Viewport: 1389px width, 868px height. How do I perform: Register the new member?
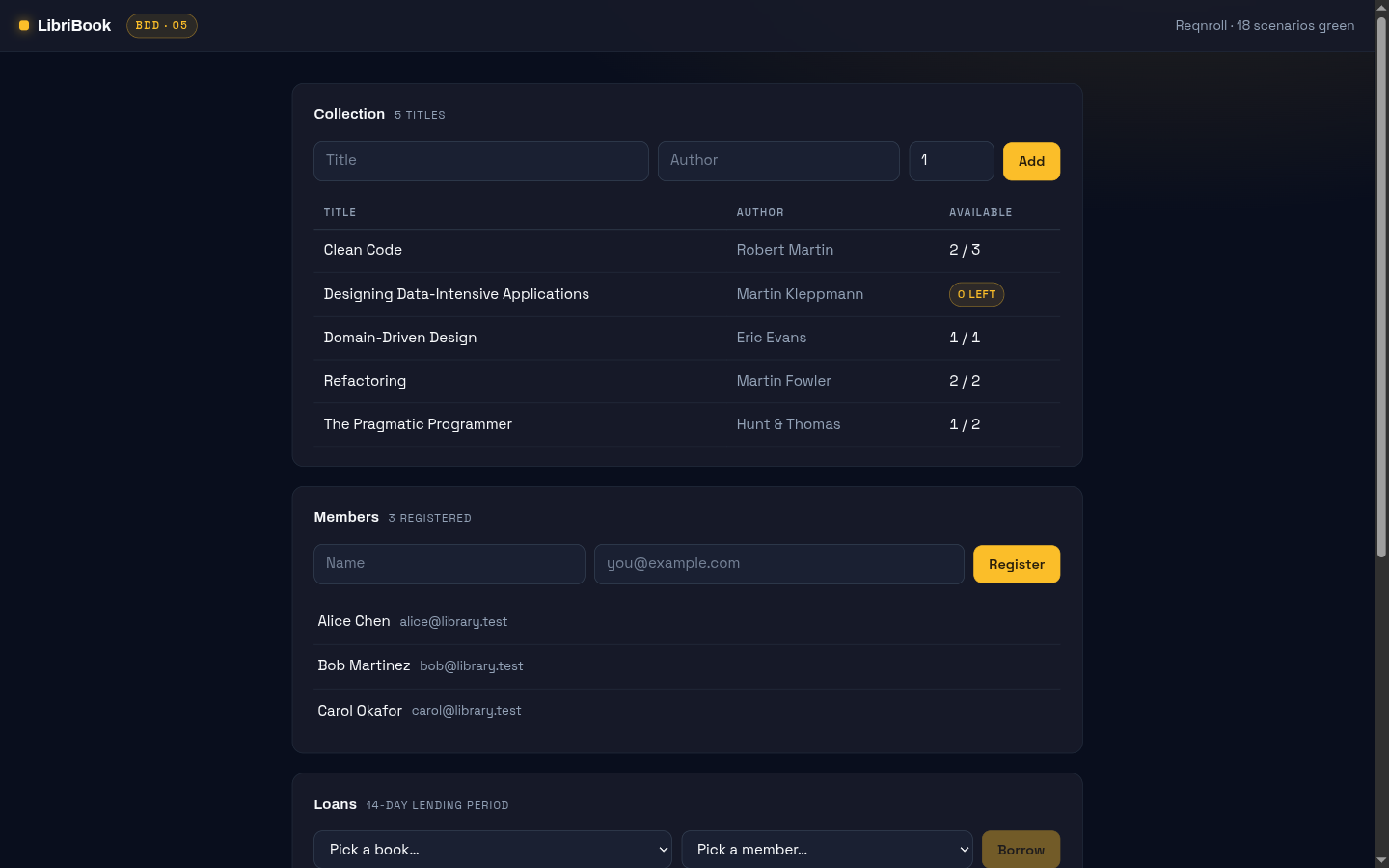(1017, 564)
